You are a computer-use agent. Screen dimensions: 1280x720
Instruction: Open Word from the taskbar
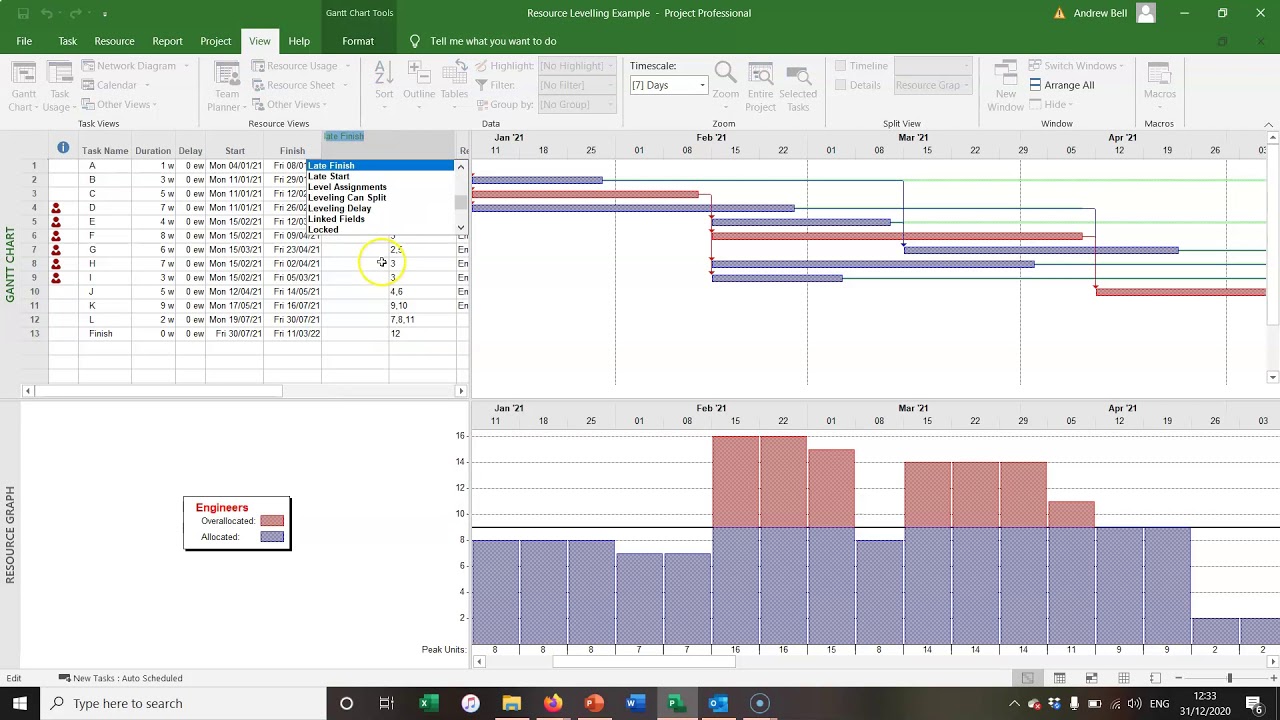(x=634, y=703)
